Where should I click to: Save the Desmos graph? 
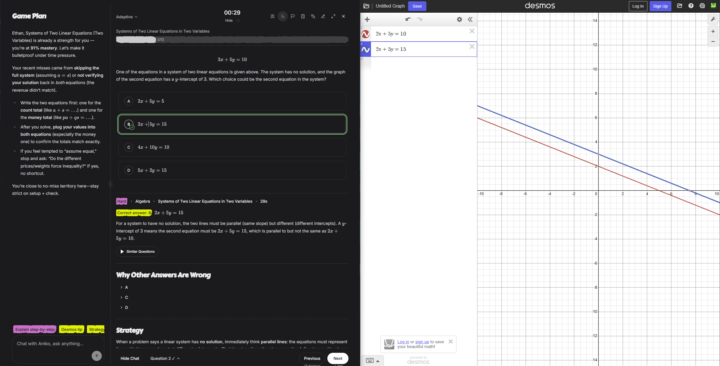click(417, 6)
